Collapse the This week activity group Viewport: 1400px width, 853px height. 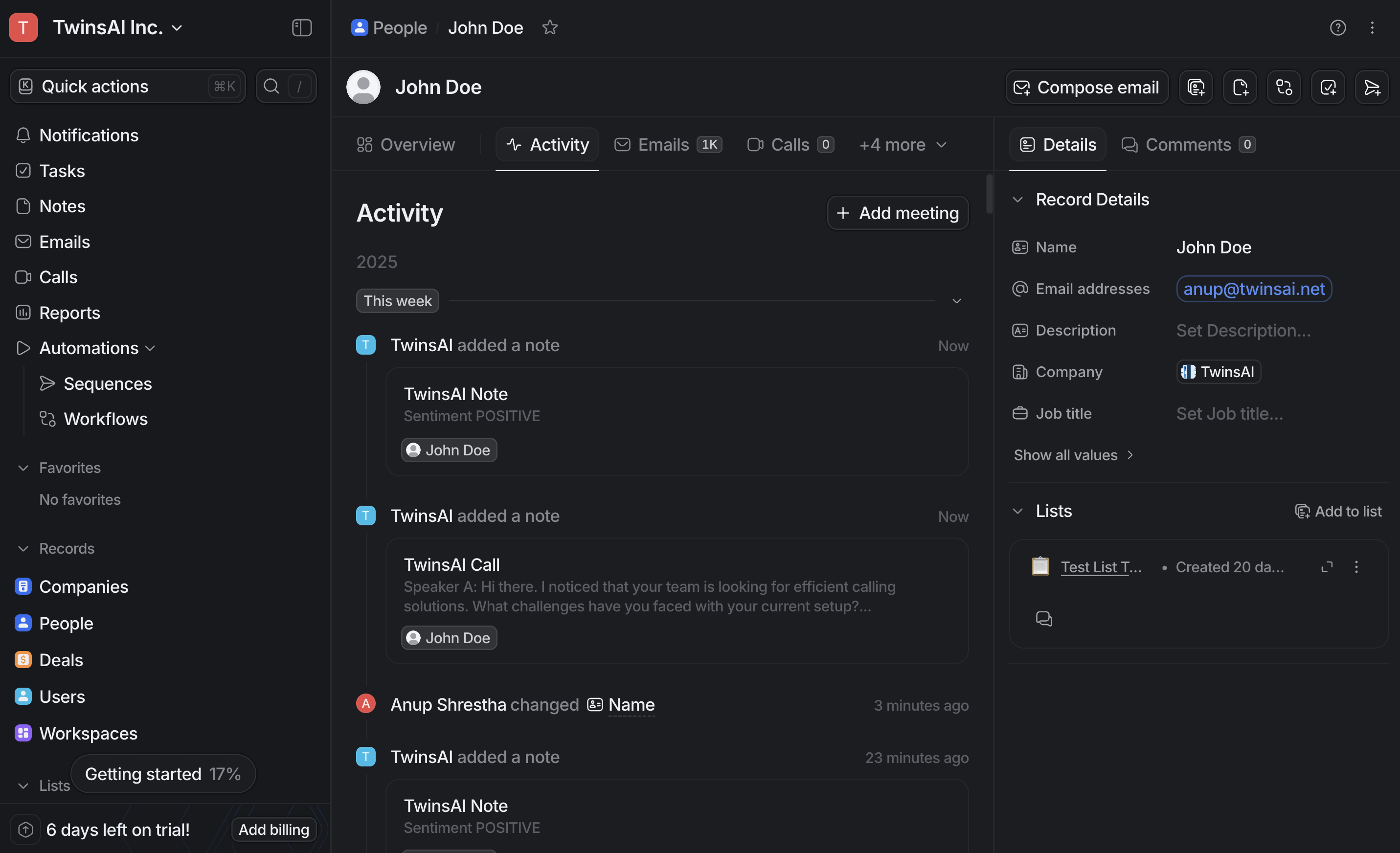point(957,301)
